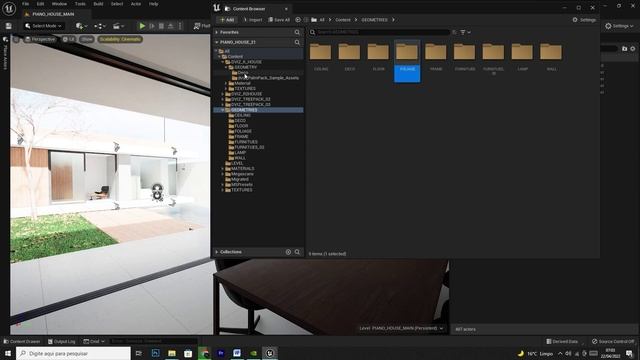Viewport: 640px width, 360px height.
Task: Open the File menu
Action: pos(25,4)
